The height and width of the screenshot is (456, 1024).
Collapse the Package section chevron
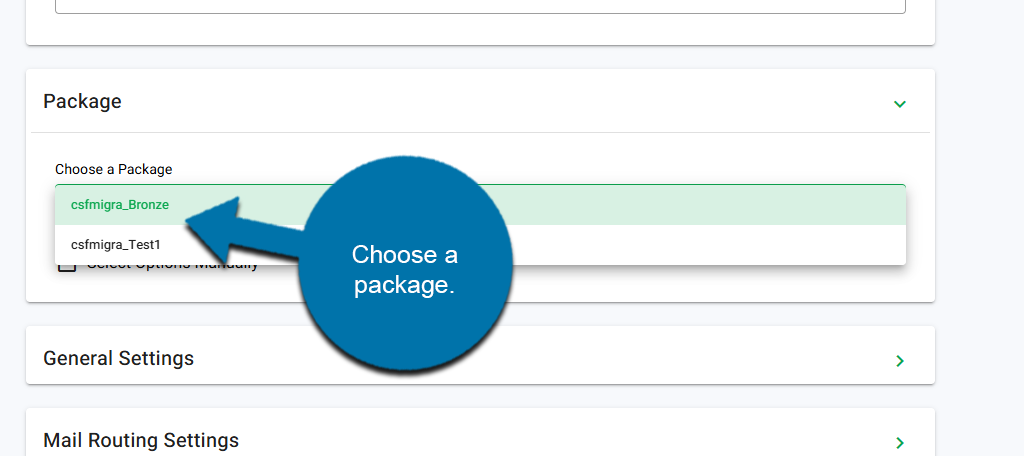899,103
